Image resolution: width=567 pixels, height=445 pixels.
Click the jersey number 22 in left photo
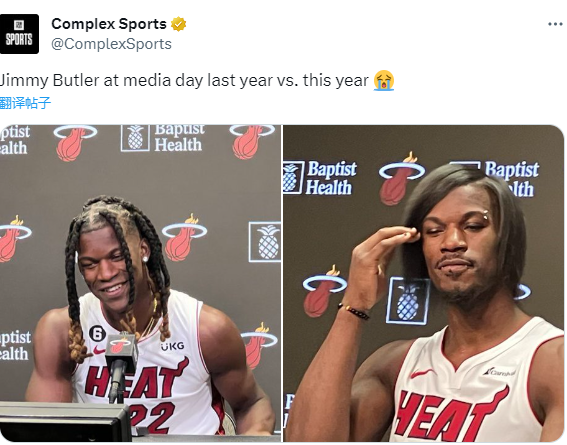click(153, 416)
